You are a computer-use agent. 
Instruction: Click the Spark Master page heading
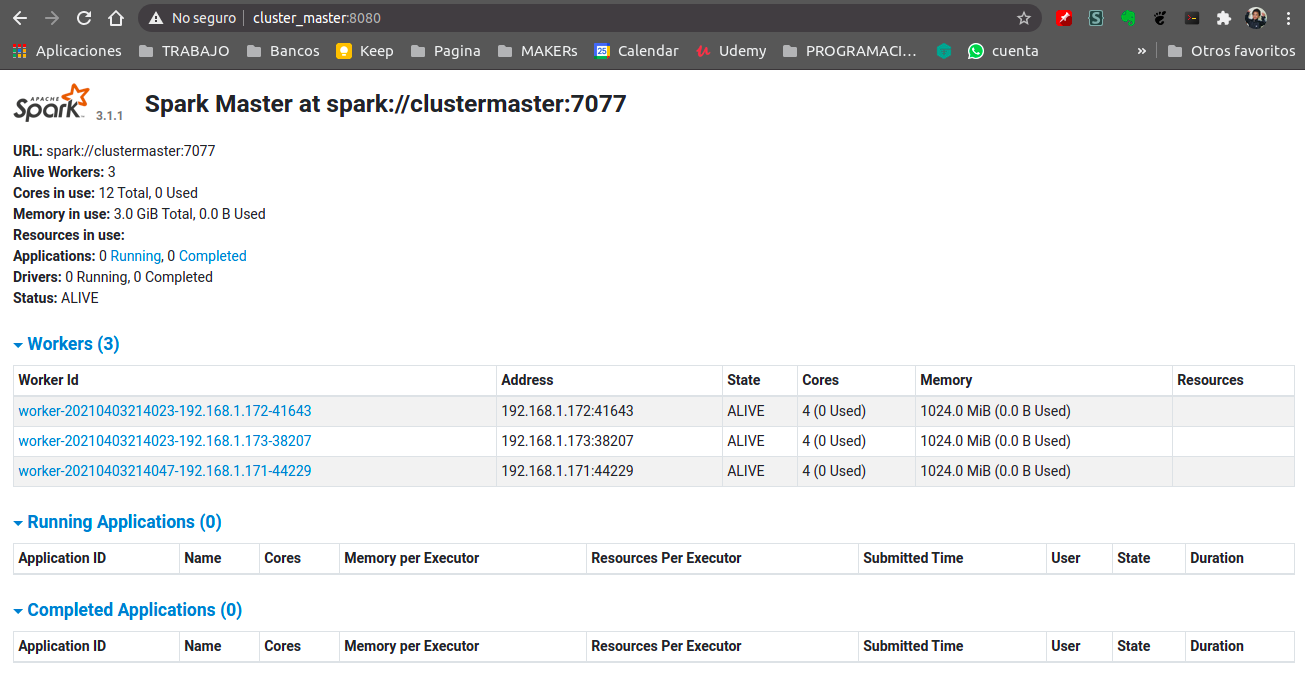385,104
